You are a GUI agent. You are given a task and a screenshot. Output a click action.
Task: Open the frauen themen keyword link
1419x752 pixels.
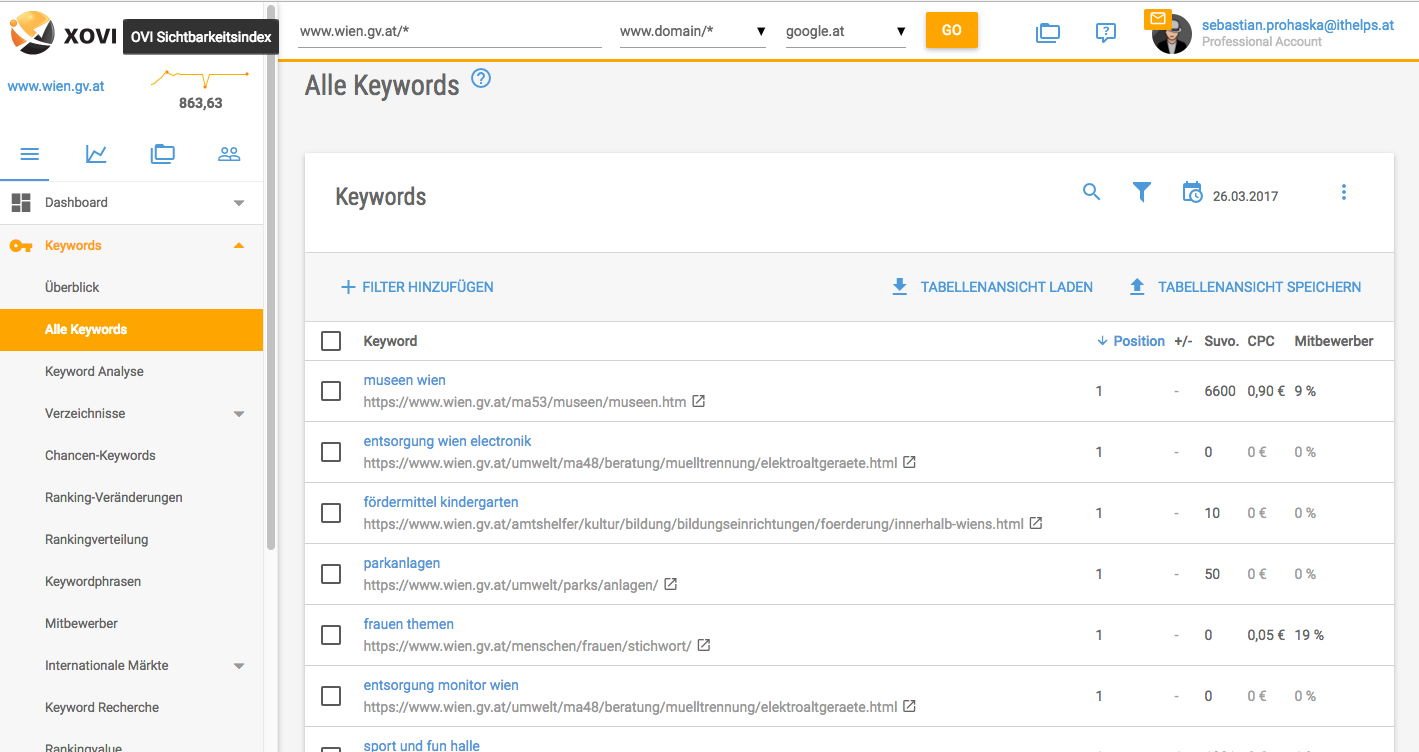tap(409, 625)
